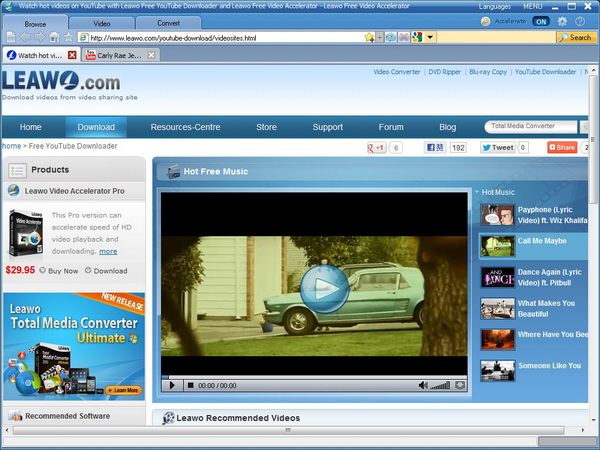Open the DVD Ripper top link
Image resolution: width=600 pixels, height=450 pixels.
tap(444, 72)
